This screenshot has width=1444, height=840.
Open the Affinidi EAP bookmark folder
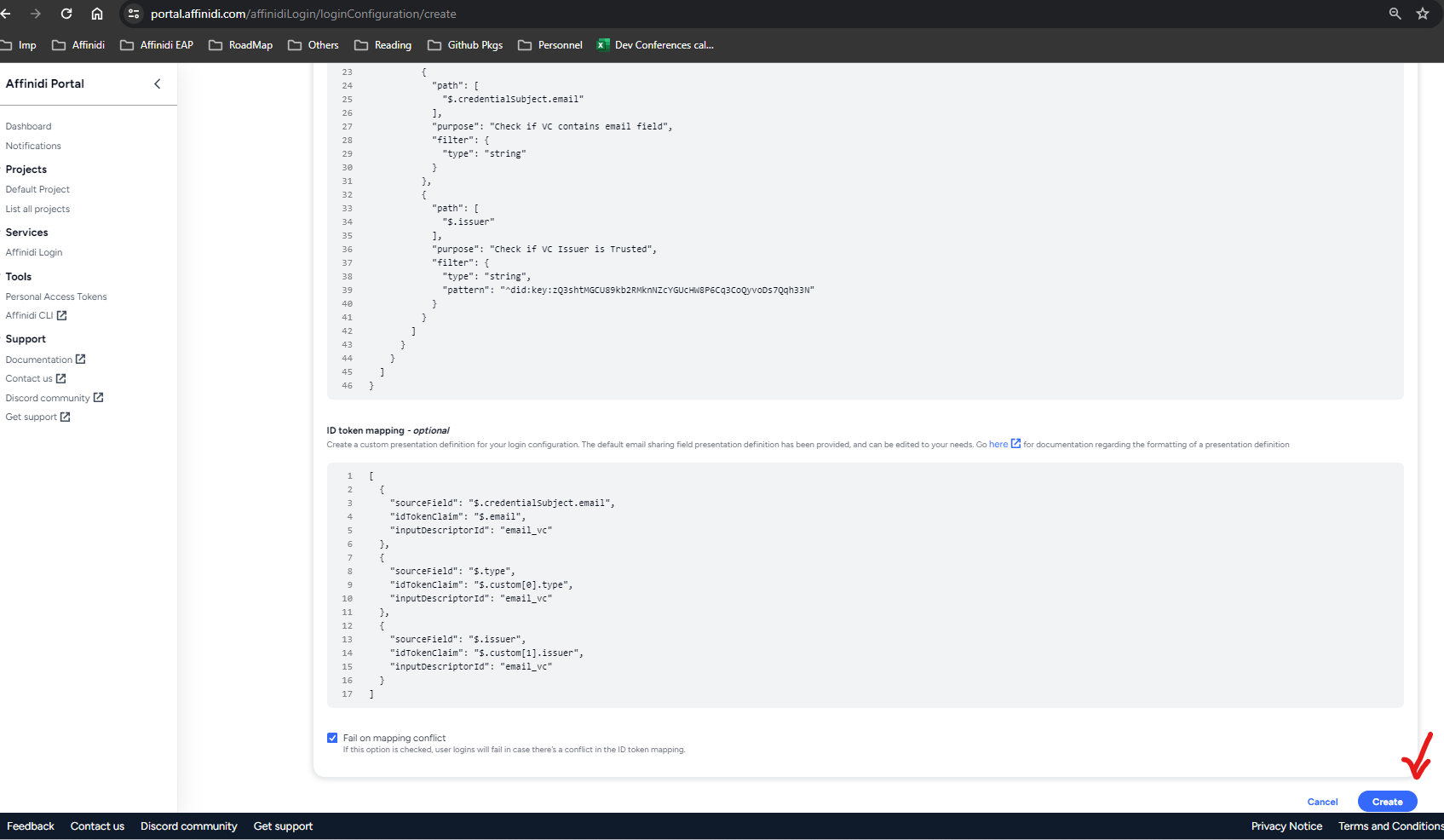[157, 45]
